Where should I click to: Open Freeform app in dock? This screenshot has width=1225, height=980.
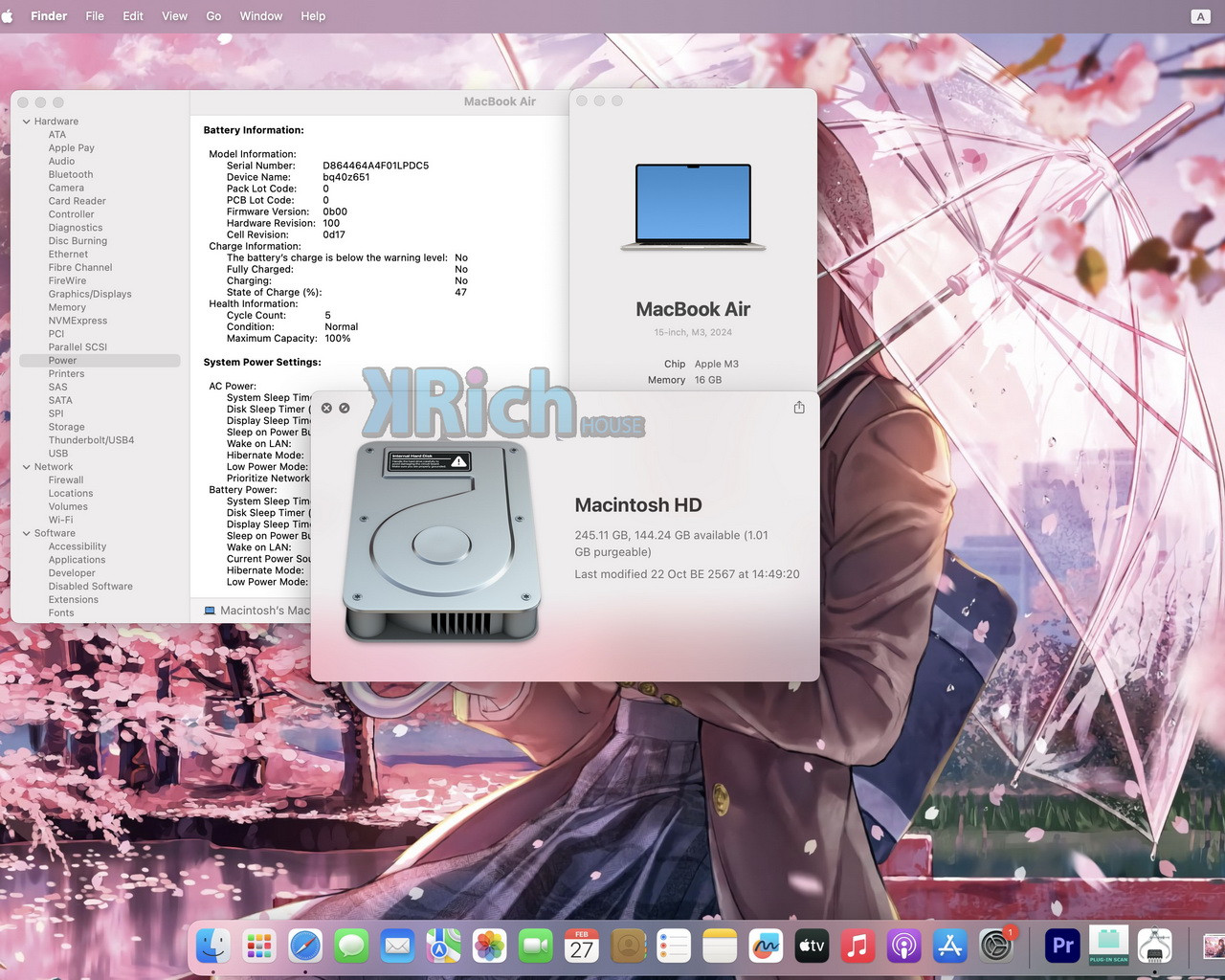pyautogui.click(x=766, y=947)
